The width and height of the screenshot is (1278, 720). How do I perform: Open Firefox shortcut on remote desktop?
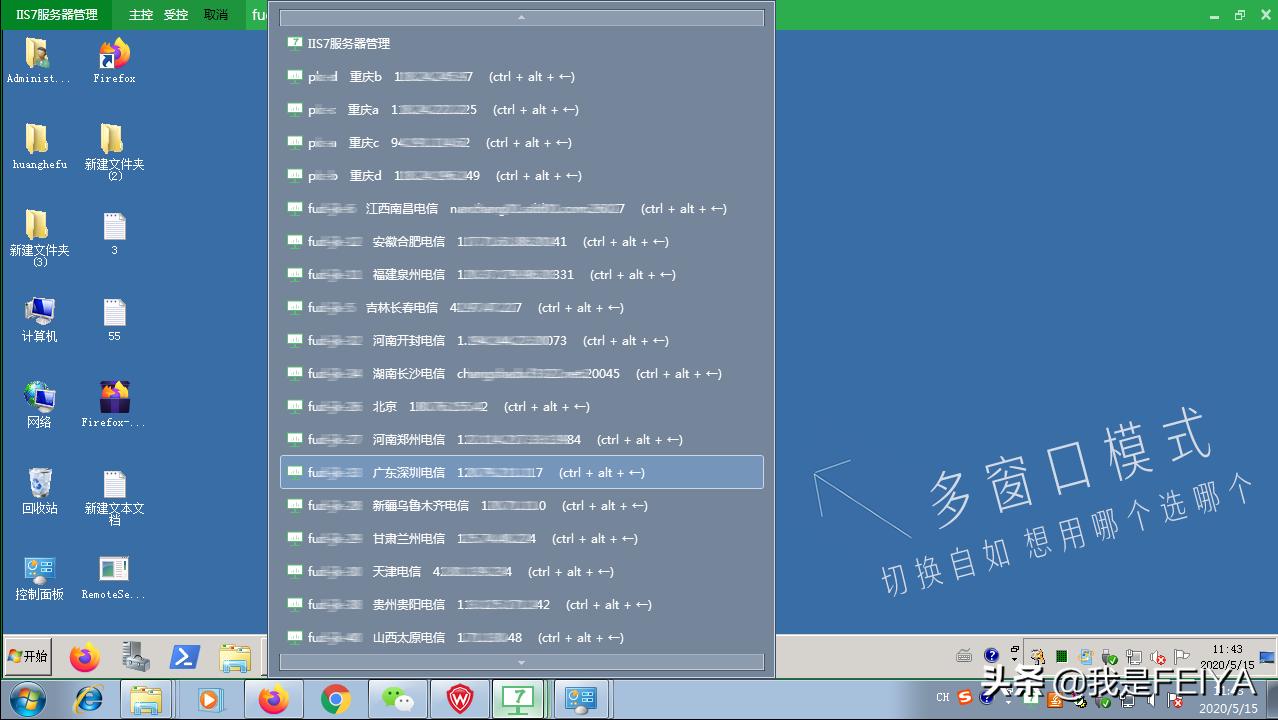(114, 59)
